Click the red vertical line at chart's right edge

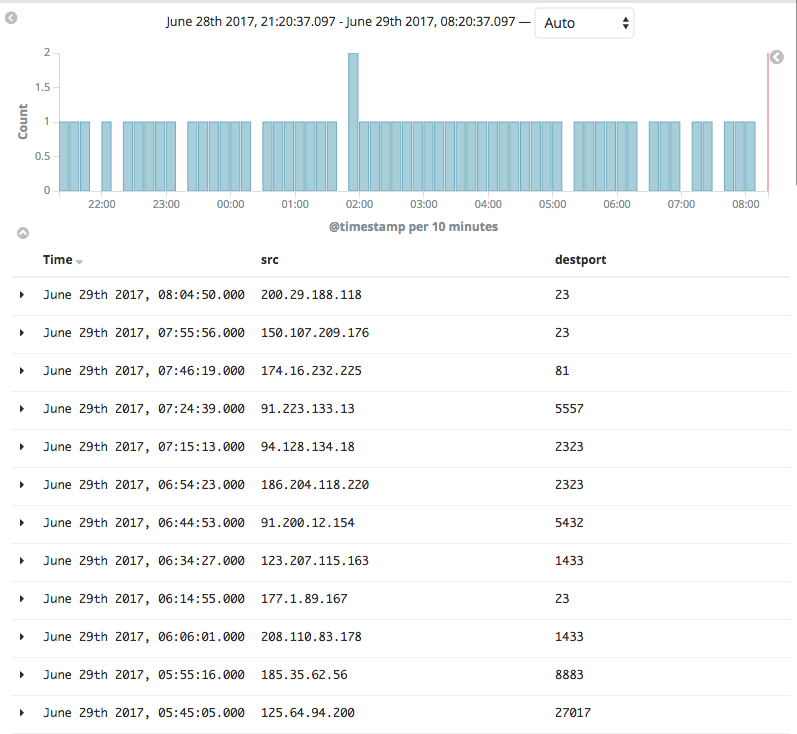(x=768, y=120)
